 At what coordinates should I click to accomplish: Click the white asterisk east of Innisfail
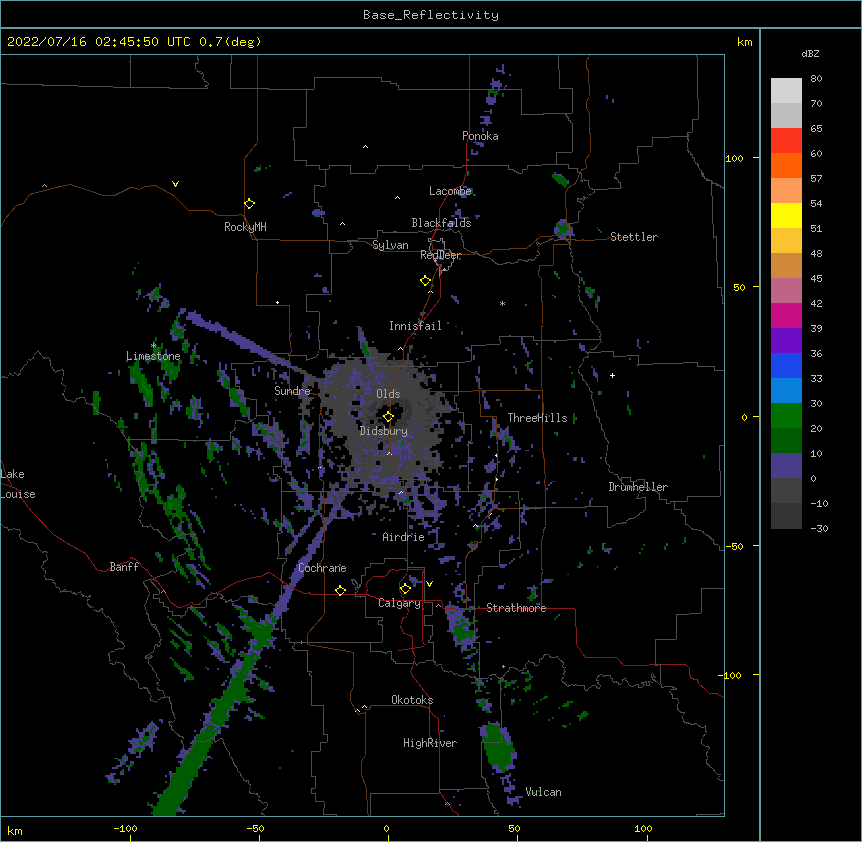click(x=502, y=303)
